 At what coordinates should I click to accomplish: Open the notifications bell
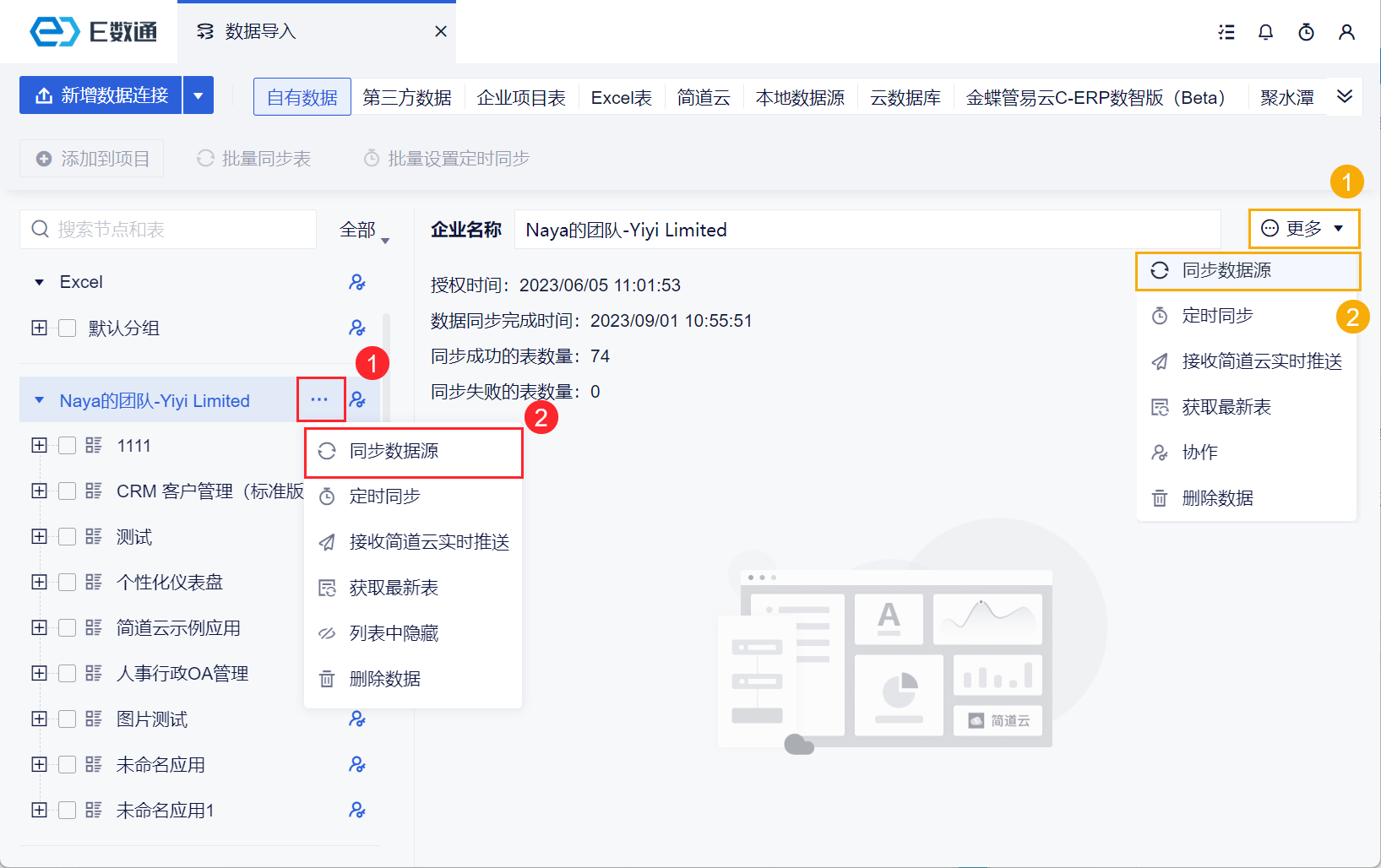pos(1265,32)
